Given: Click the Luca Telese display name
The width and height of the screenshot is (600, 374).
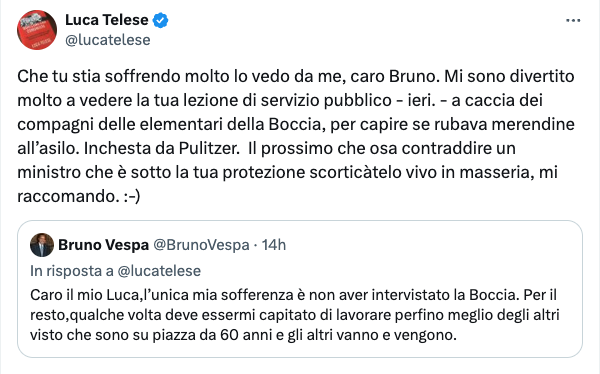Looking at the screenshot, I should (x=107, y=20).
